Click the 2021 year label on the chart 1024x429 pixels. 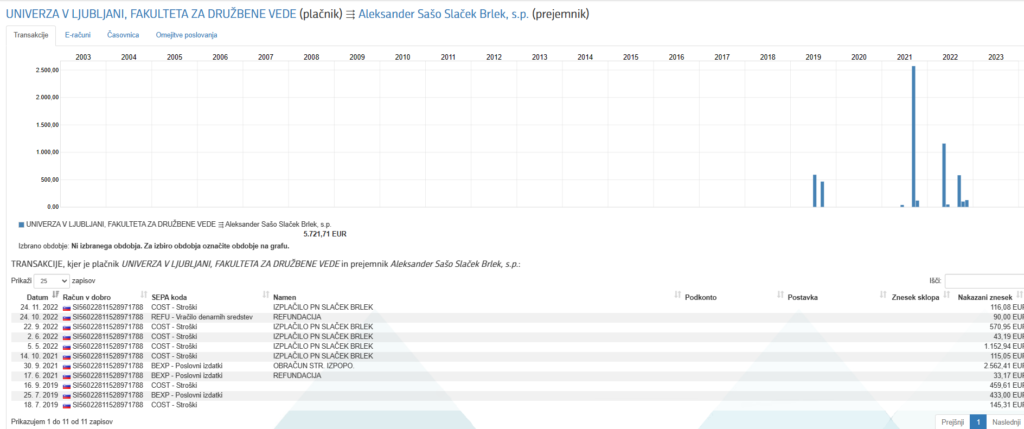tap(904, 57)
